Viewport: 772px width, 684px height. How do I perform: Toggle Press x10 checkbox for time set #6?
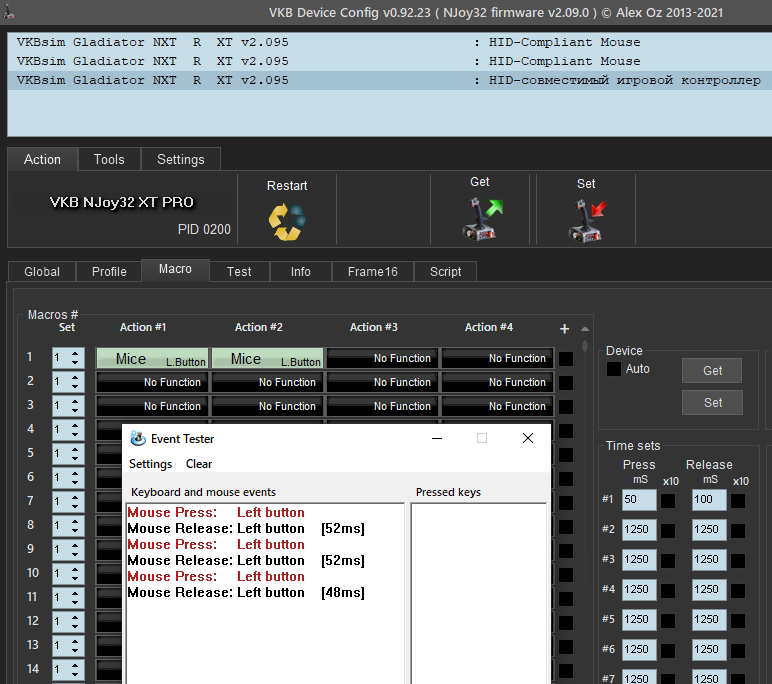(668, 651)
